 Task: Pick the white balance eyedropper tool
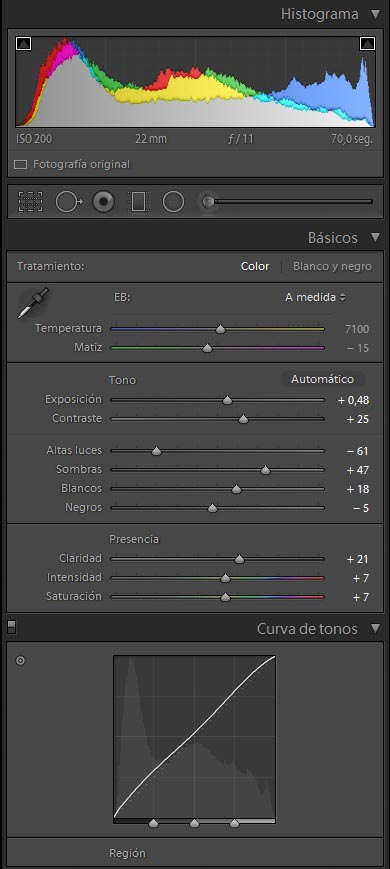(x=33, y=303)
